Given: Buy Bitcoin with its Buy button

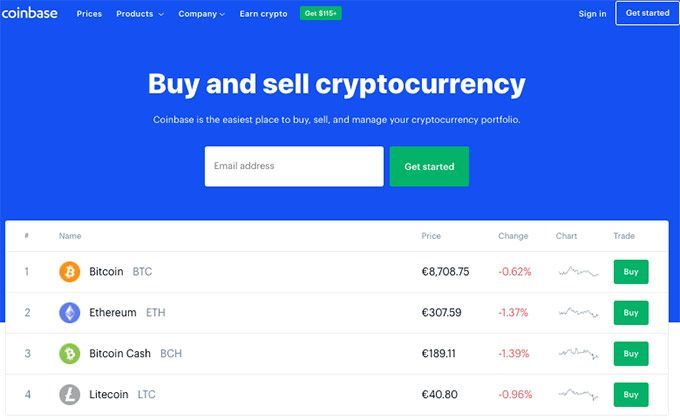Looking at the screenshot, I should [x=631, y=272].
